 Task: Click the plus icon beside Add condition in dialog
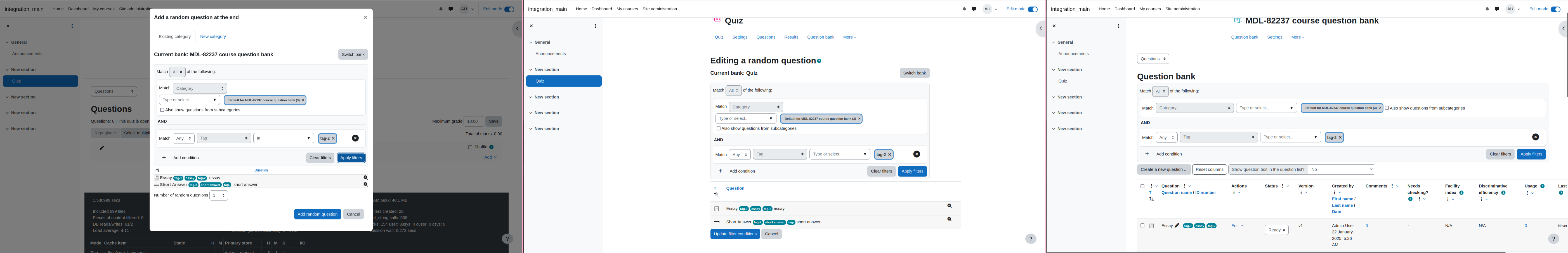[x=164, y=158]
